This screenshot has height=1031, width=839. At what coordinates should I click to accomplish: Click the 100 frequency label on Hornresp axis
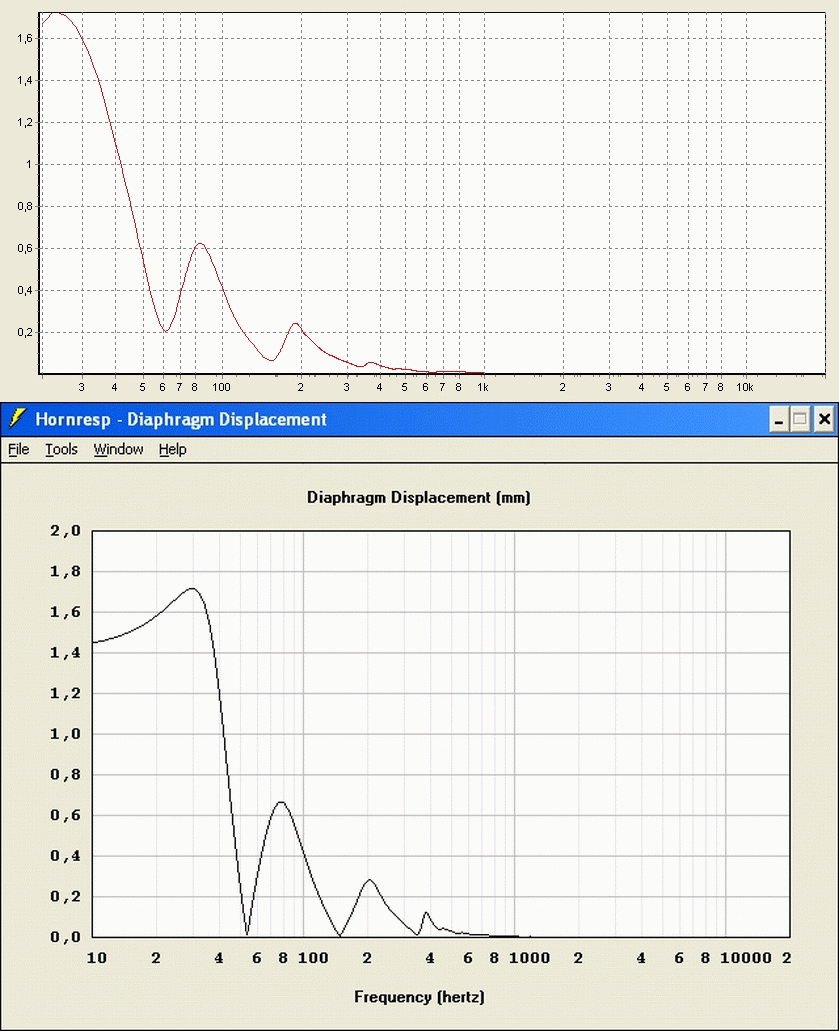coord(313,958)
